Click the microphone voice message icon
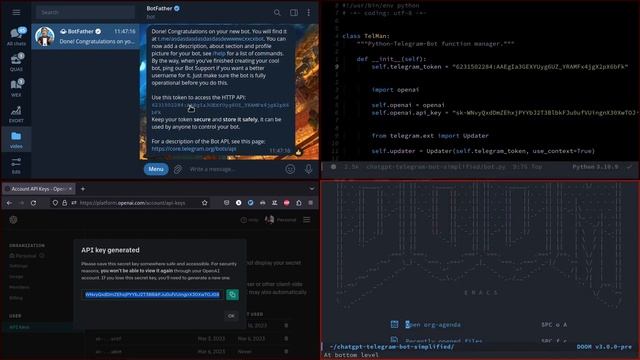 pyautogui.click(x=309, y=169)
